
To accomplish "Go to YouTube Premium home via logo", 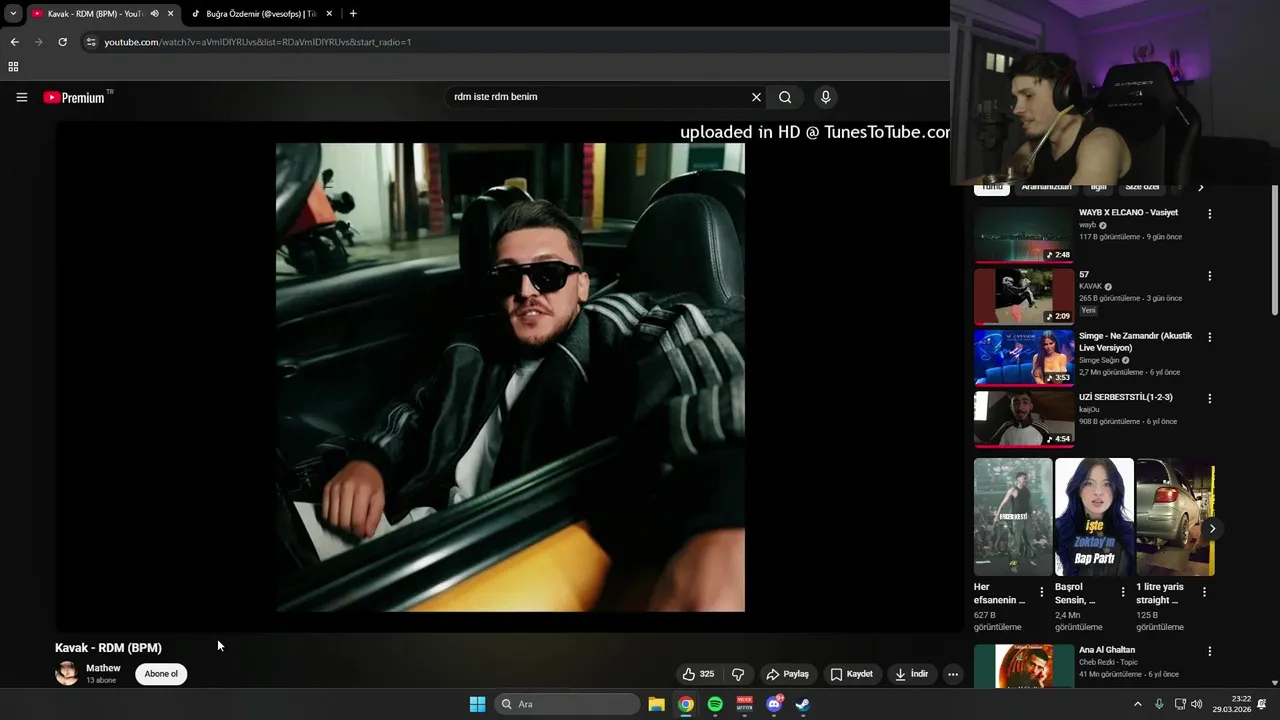I will click(x=74, y=97).
